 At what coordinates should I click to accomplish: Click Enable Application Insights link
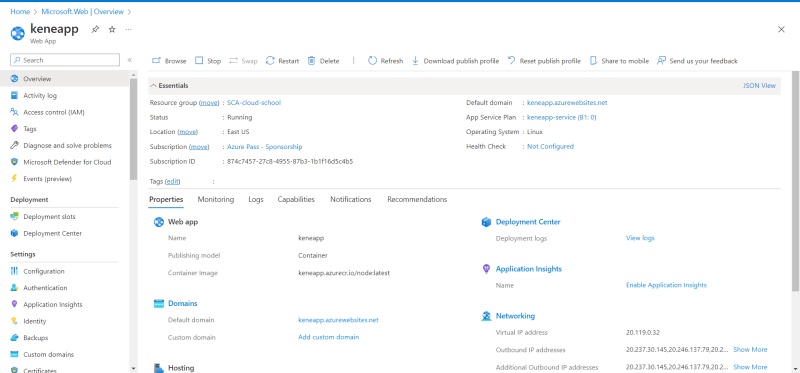pos(666,285)
